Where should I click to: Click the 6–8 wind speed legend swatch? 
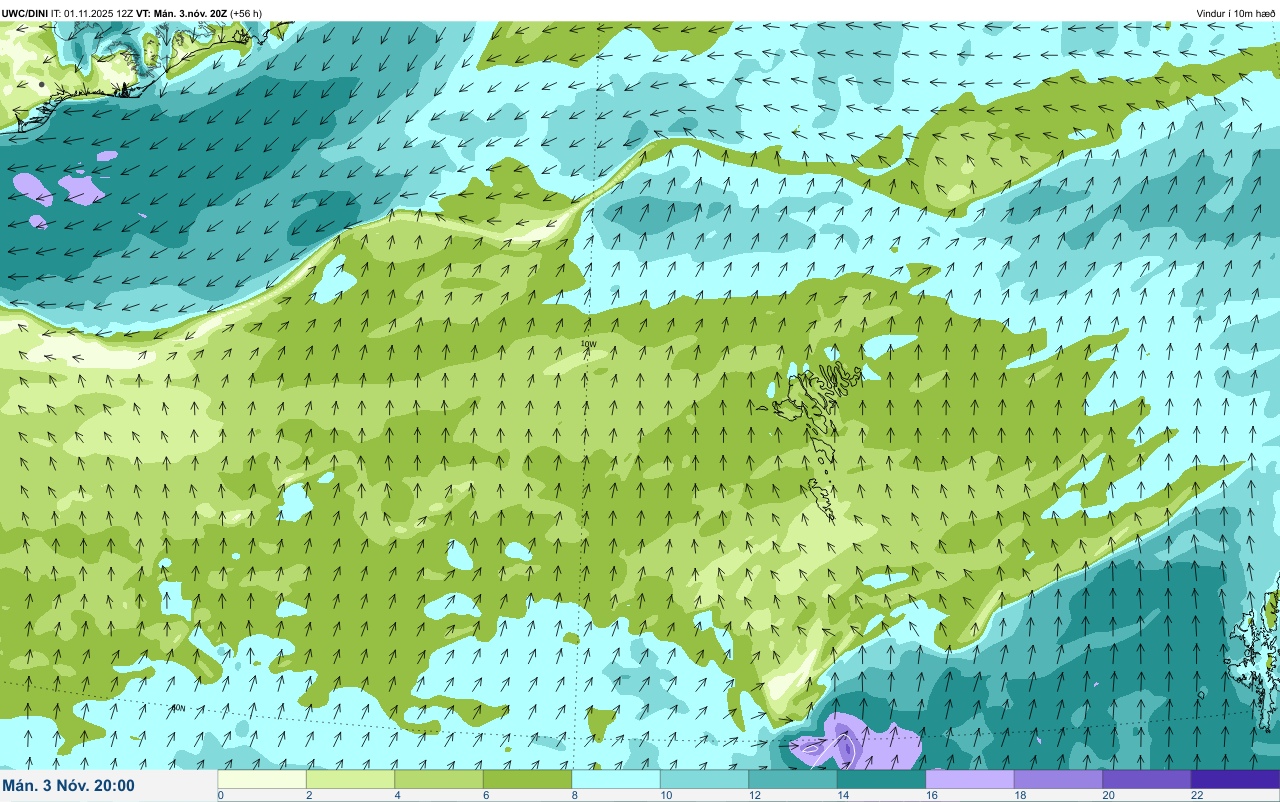pos(527,779)
